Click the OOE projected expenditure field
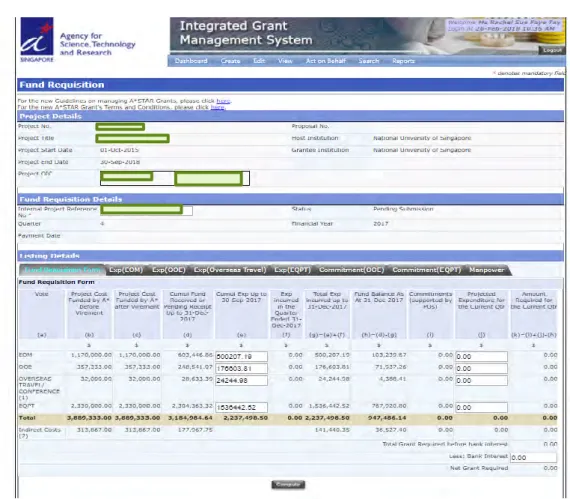 click(481, 369)
